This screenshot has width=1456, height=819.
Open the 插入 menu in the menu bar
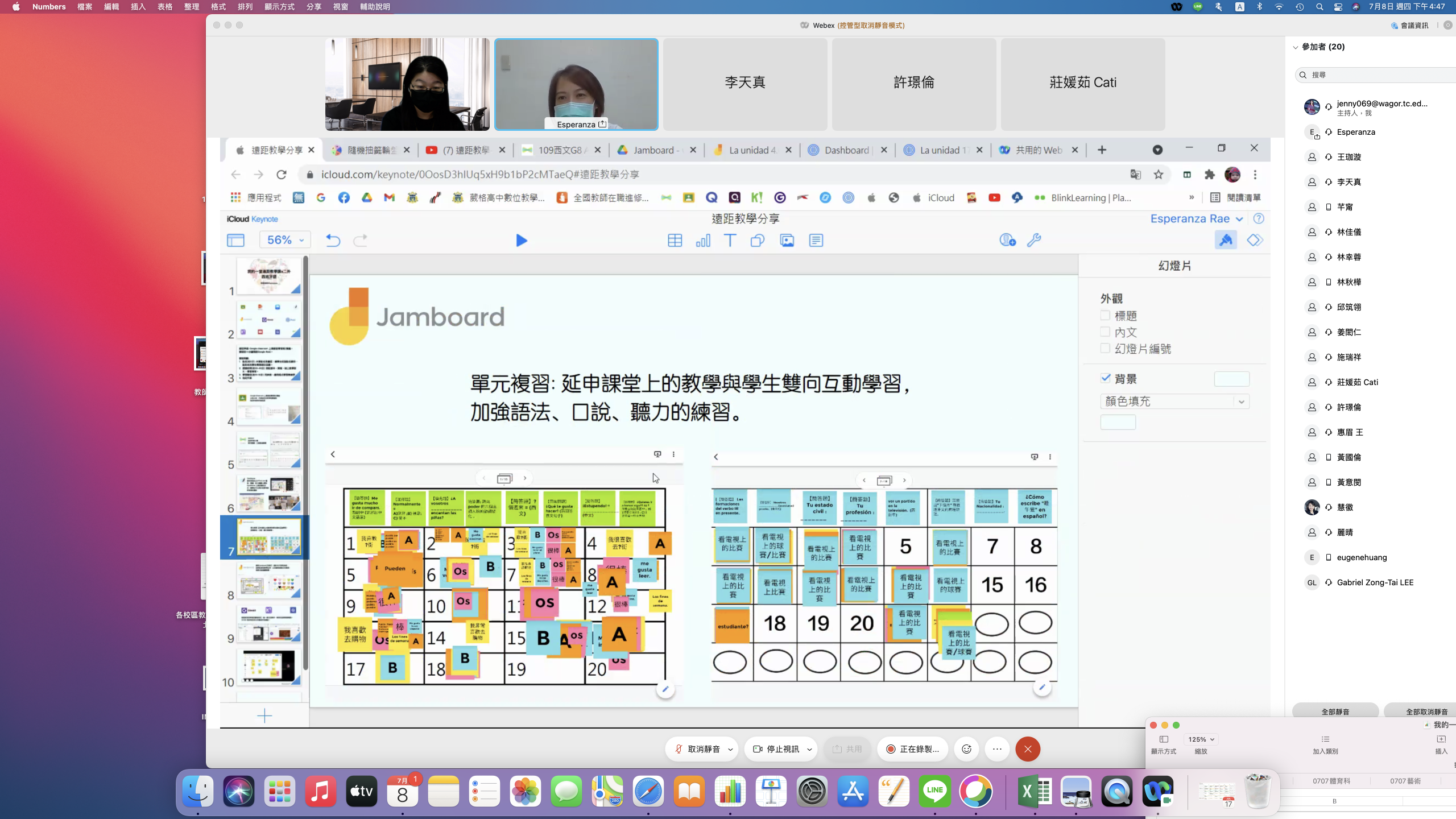(138, 7)
